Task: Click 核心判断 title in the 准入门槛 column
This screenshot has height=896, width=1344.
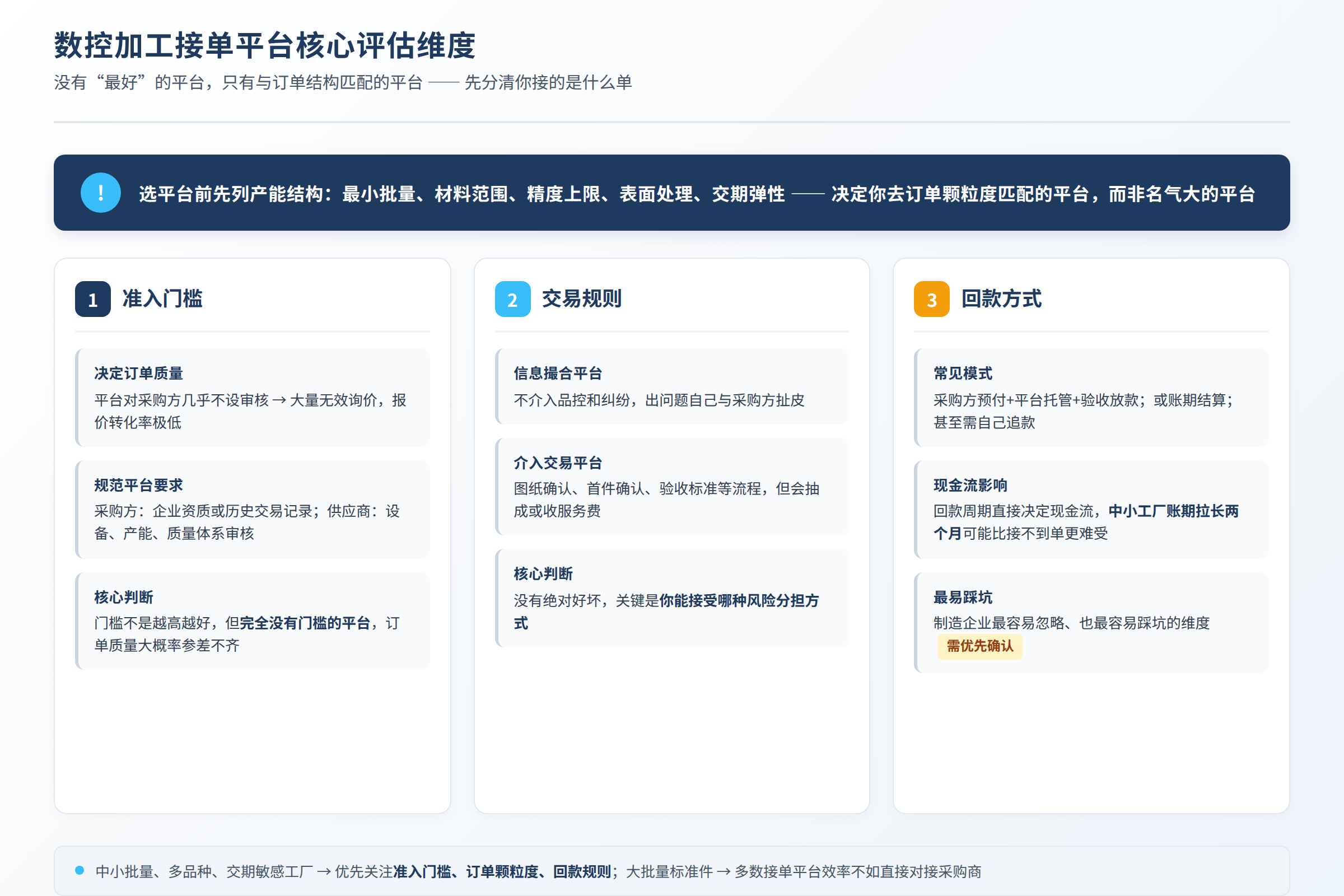Action: pos(123,598)
